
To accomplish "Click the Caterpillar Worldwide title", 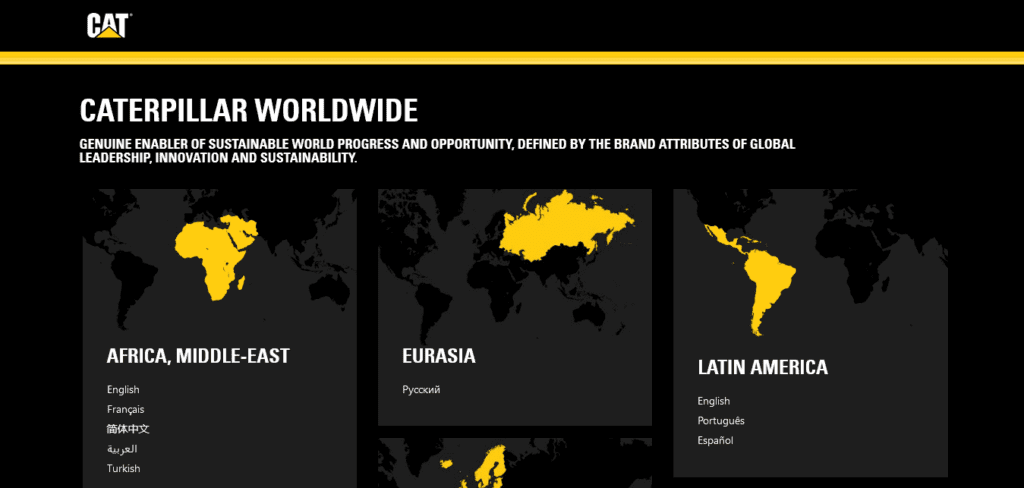I will (x=249, y=110).
